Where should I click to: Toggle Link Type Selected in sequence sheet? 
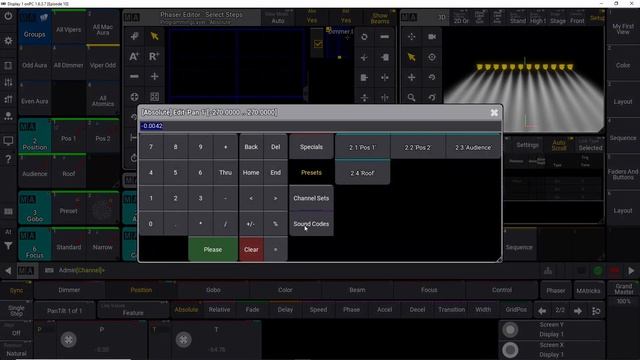coord(590,145)
